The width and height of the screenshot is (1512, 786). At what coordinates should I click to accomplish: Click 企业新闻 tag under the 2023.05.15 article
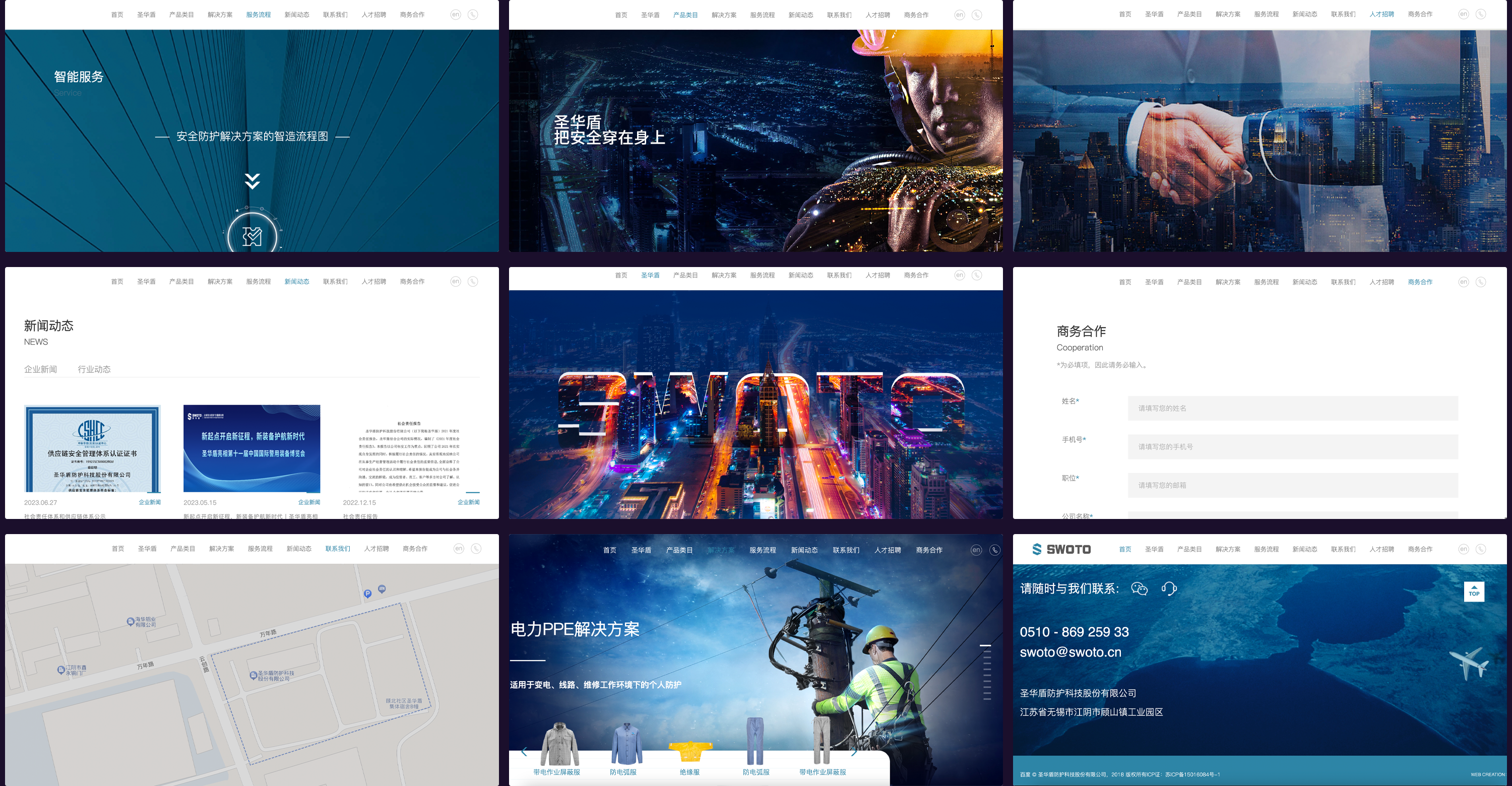click(309, 502)
